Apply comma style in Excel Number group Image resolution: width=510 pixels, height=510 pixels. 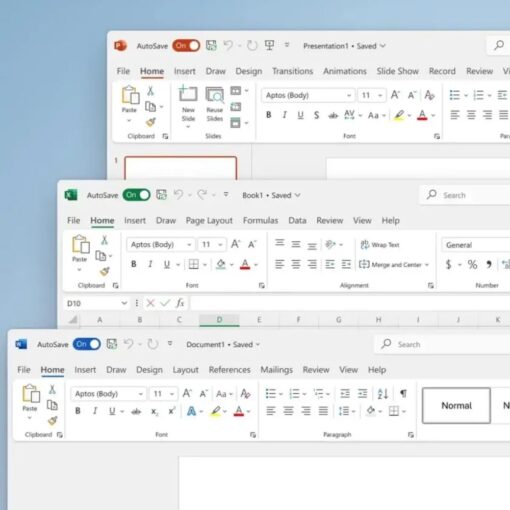pyautogui.click(x=489, y=265)
